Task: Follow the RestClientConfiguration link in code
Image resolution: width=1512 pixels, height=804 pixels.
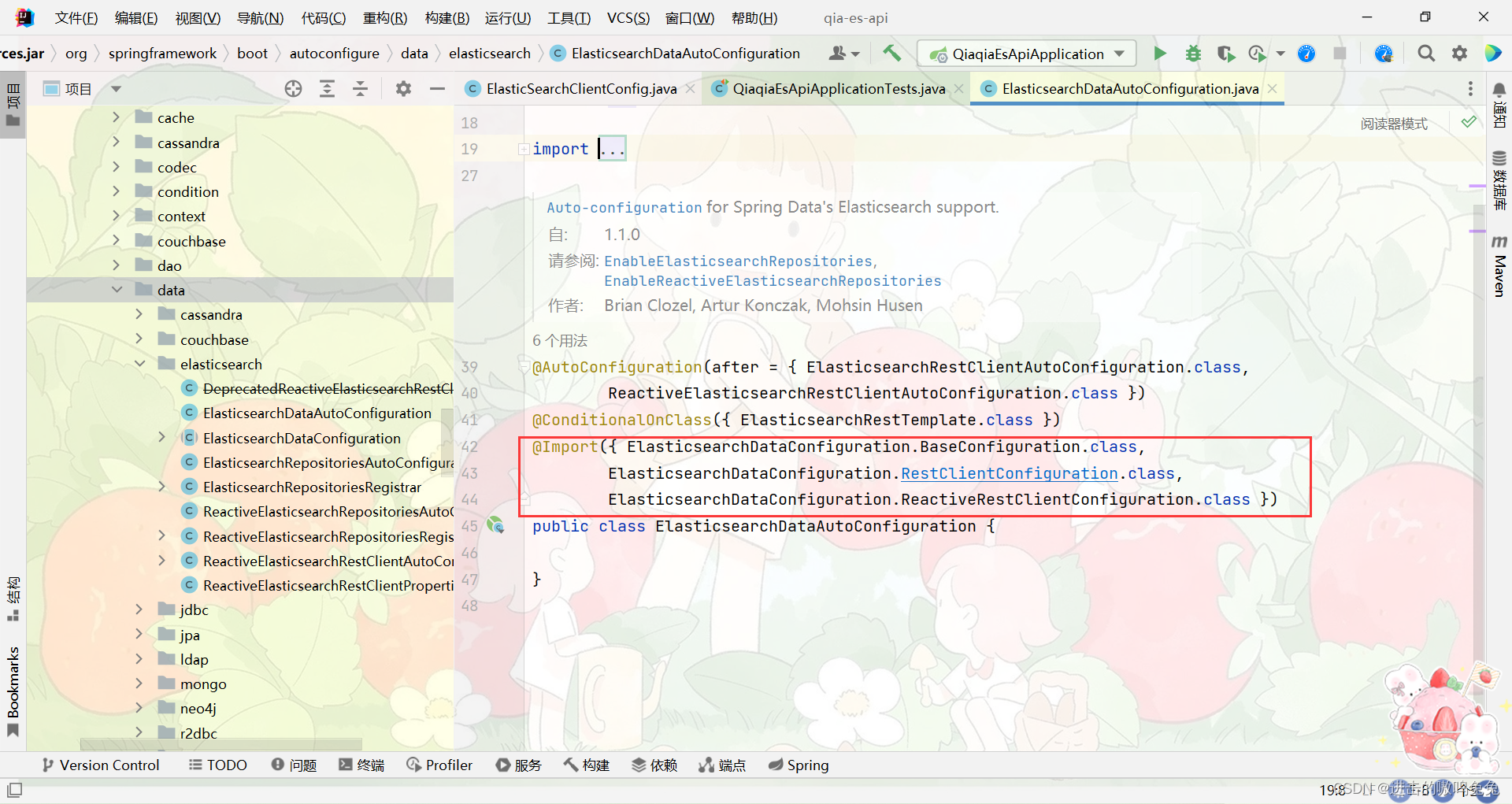Action: (x=1009, y=473)
